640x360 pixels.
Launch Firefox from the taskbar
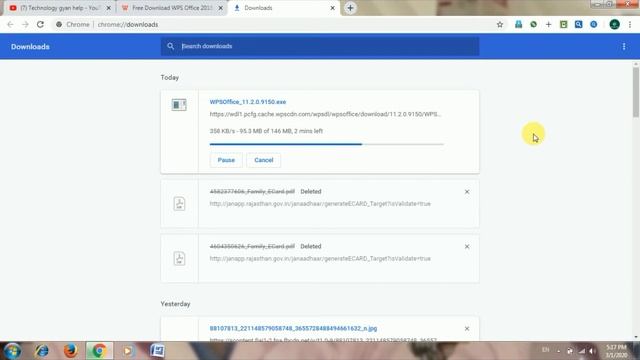point(70,351)
